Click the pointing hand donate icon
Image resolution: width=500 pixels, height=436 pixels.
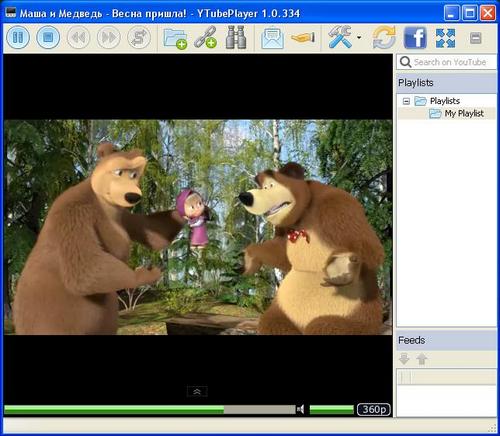(303, 37)
